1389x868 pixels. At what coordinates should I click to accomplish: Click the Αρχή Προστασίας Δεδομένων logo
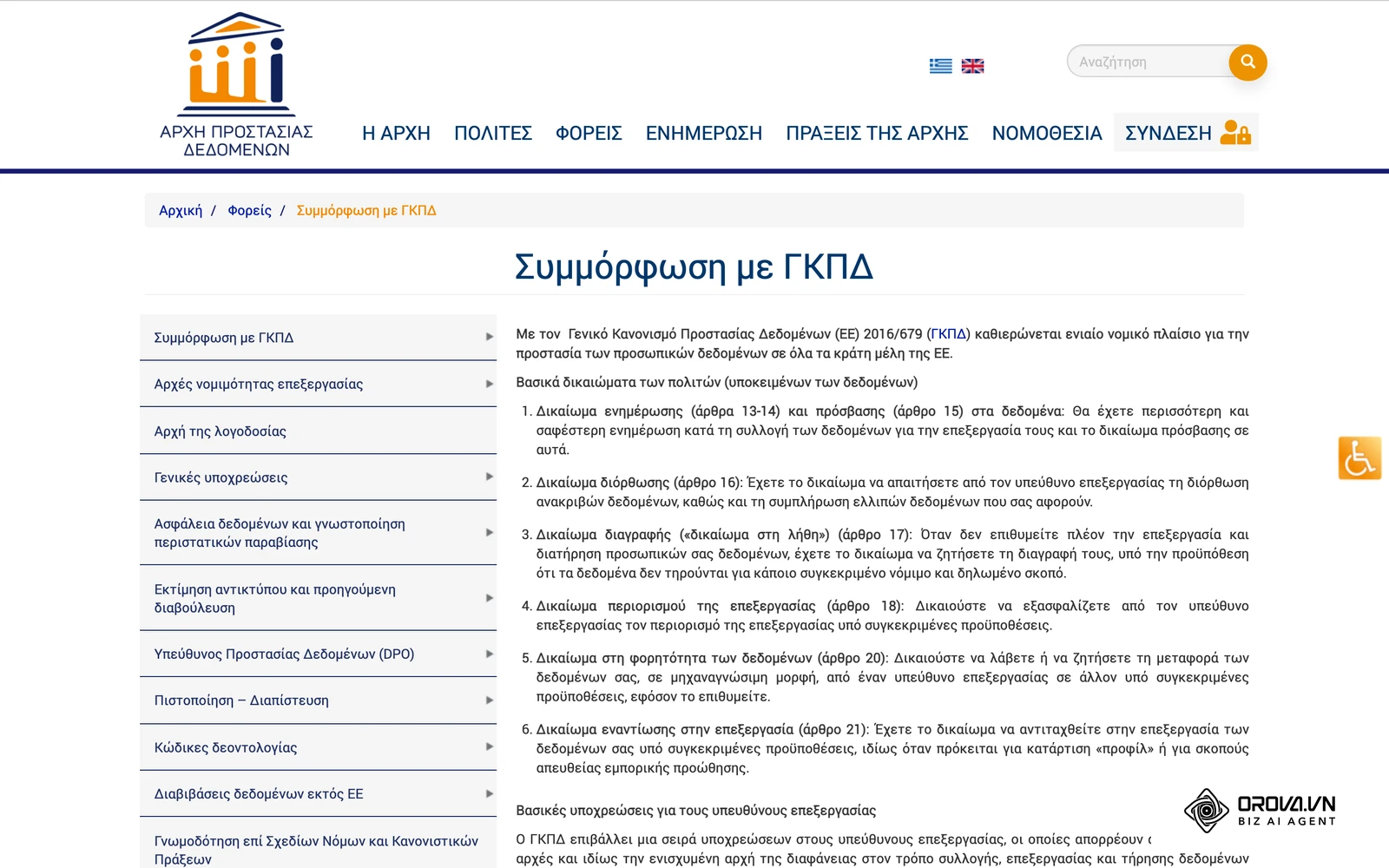pyautogui.click(x=236, y=85)
